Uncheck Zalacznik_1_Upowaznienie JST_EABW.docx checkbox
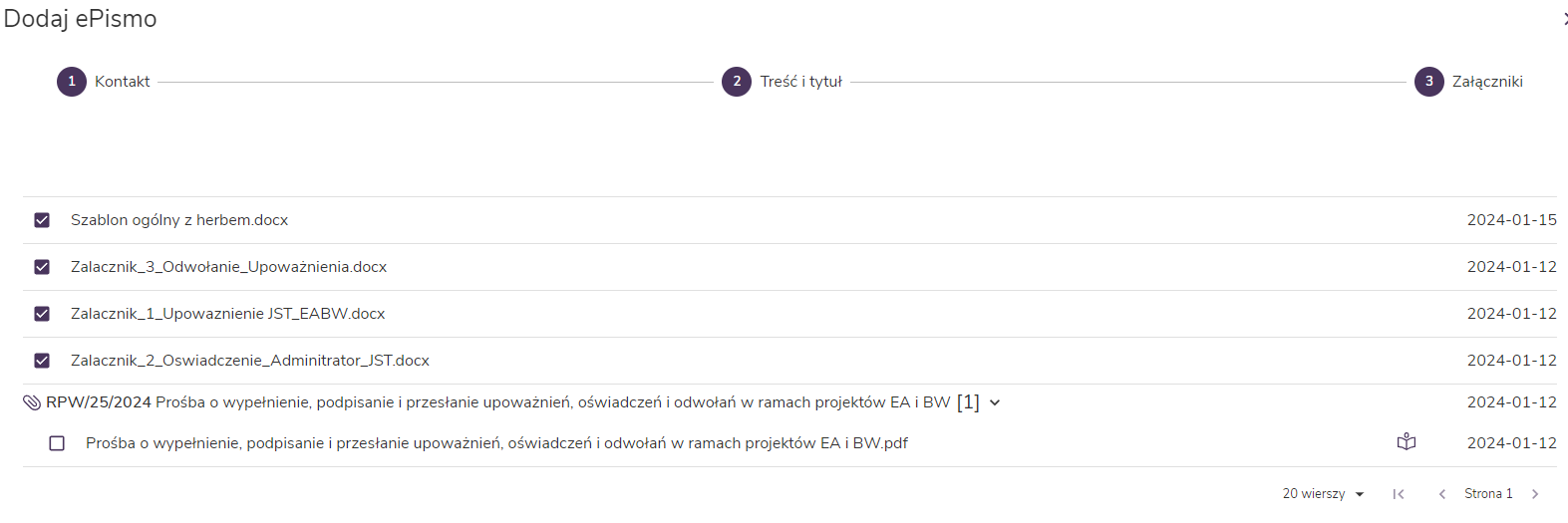This screenshot has width=1568, height=523. [x=42, y=314]
